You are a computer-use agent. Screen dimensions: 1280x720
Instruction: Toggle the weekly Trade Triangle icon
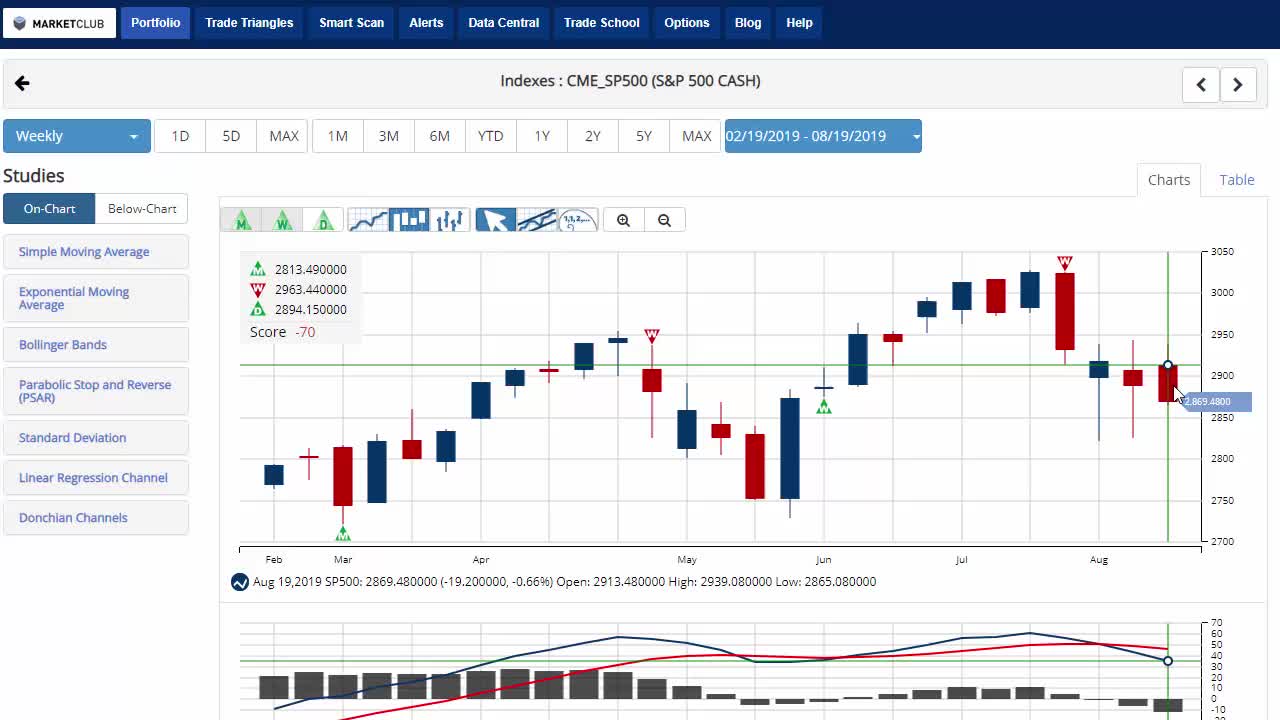pyautogui.click(x=282, y=220)
